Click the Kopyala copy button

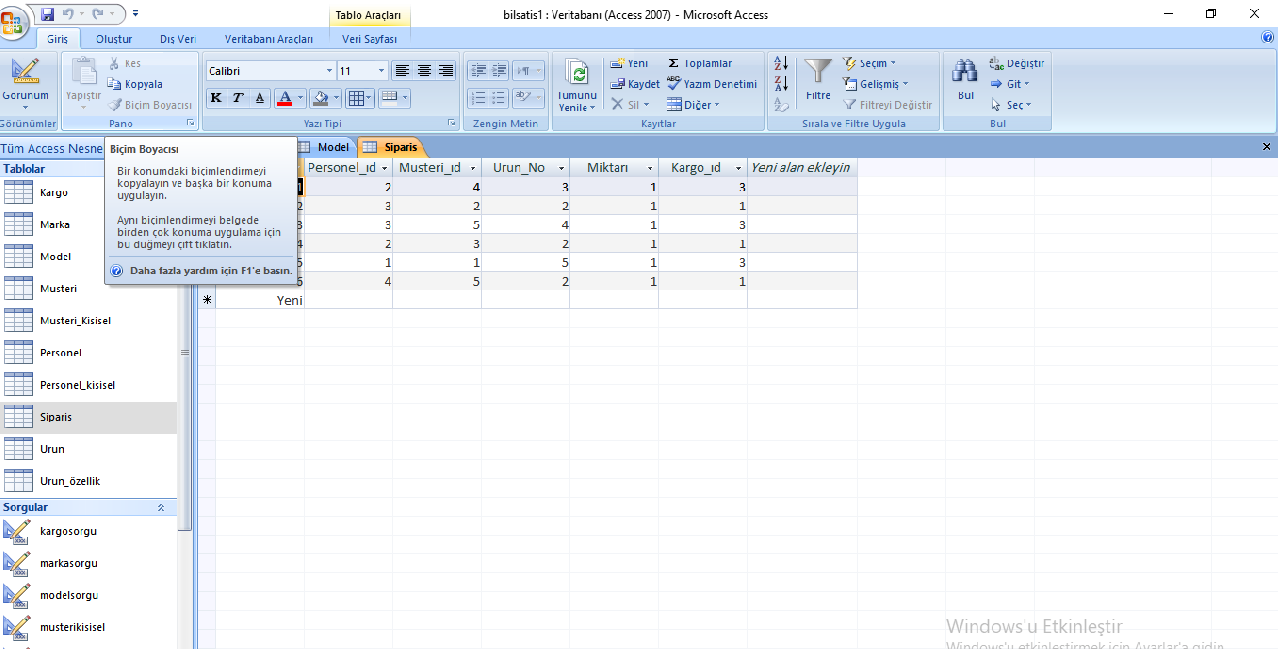click(x=135, y=84)
